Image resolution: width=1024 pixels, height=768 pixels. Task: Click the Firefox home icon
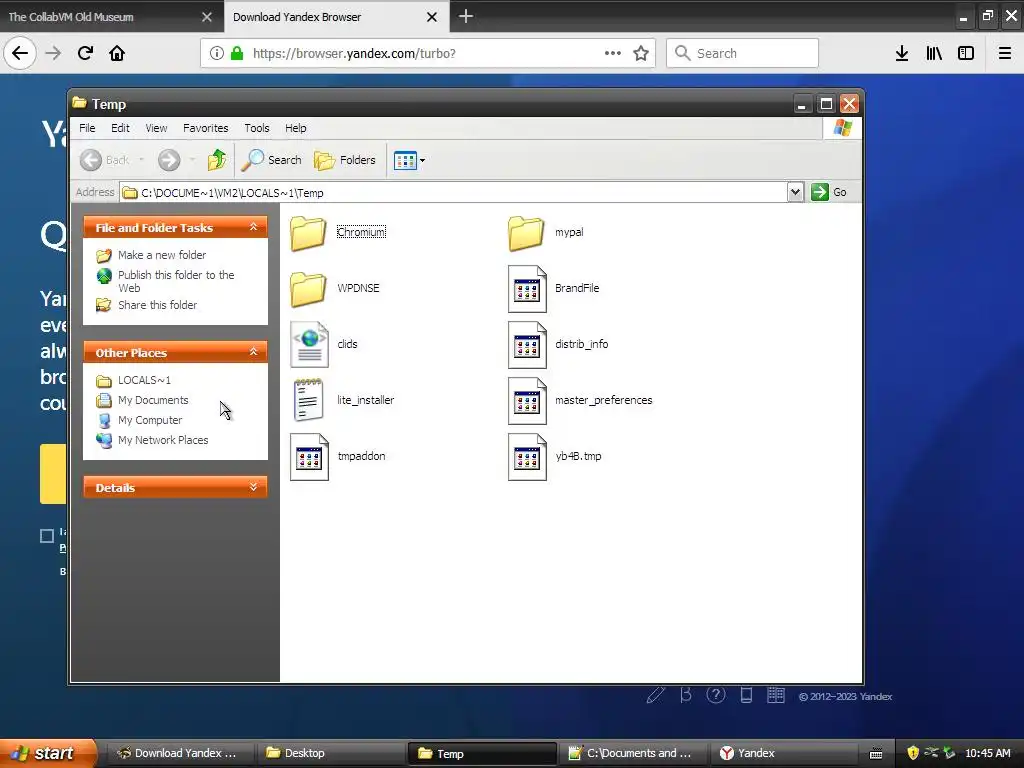click(117, 53)
